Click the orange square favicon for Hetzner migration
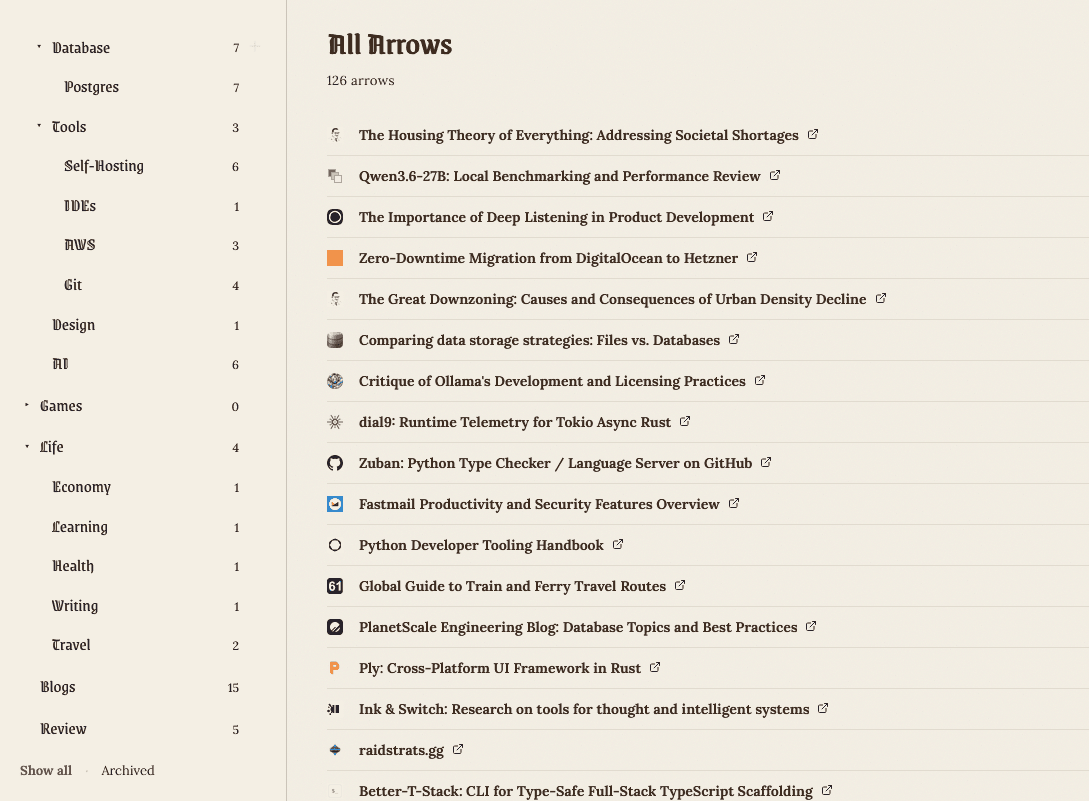1089x801 pixels. [x=335, y=258]
